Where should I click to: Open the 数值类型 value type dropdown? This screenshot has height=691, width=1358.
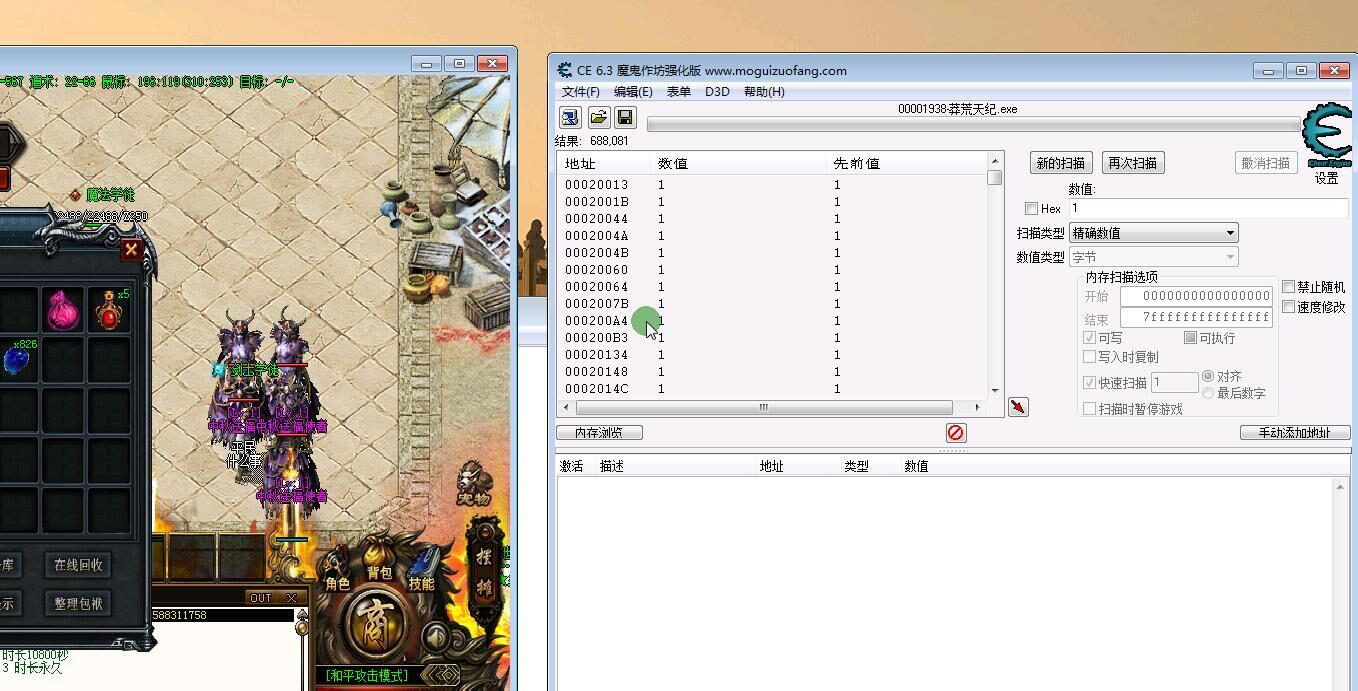coord(1154,257)
